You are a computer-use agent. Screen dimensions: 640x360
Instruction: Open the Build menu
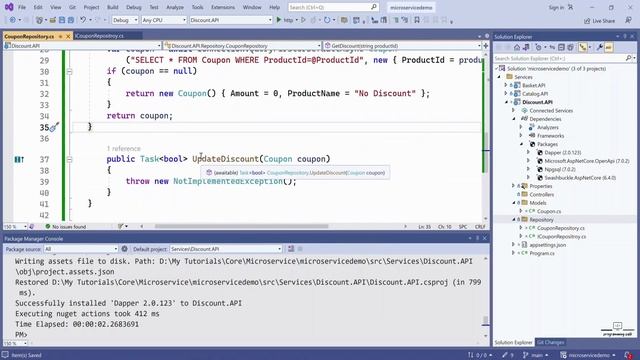[113, 7]
